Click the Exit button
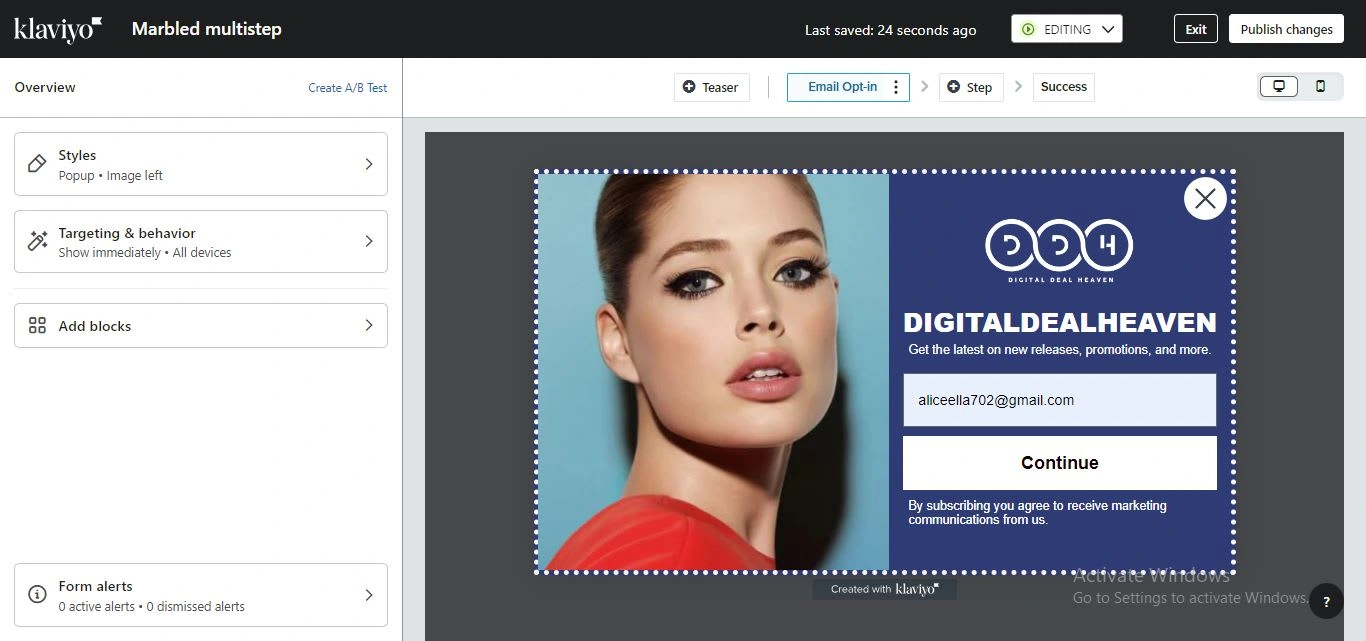 pos(1196,29)
